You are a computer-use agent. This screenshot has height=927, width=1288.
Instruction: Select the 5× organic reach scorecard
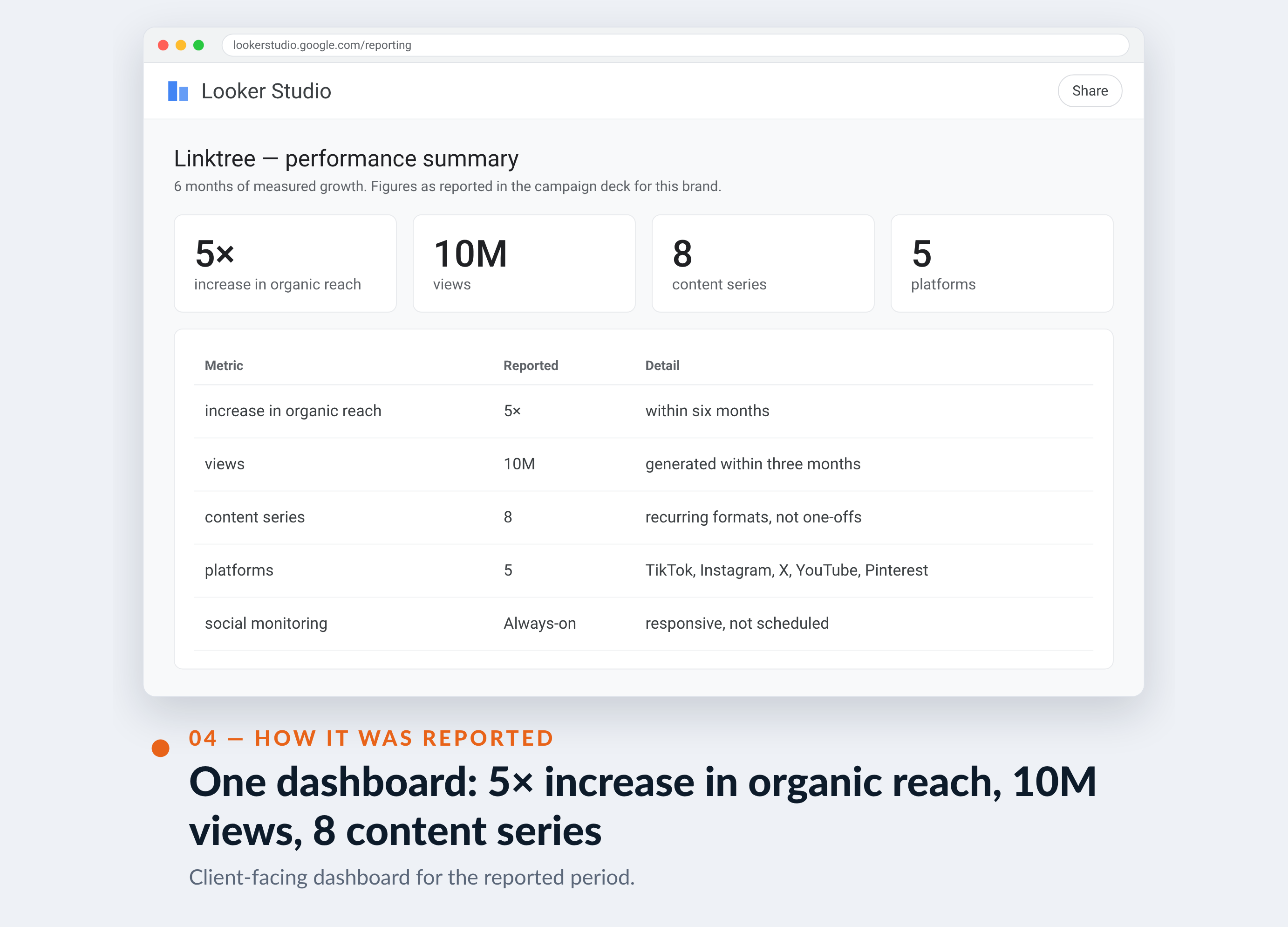click(285, 263)
